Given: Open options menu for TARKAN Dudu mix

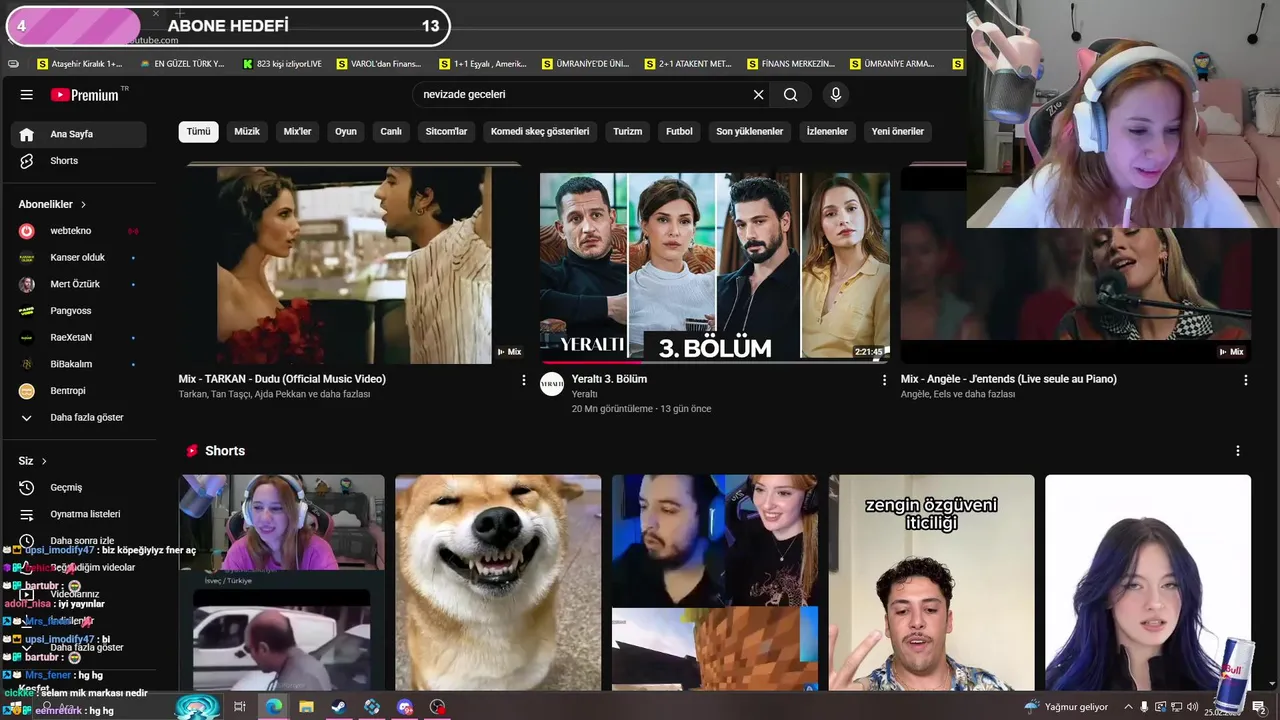Looking at the screenshot, I should coord(523,380).
